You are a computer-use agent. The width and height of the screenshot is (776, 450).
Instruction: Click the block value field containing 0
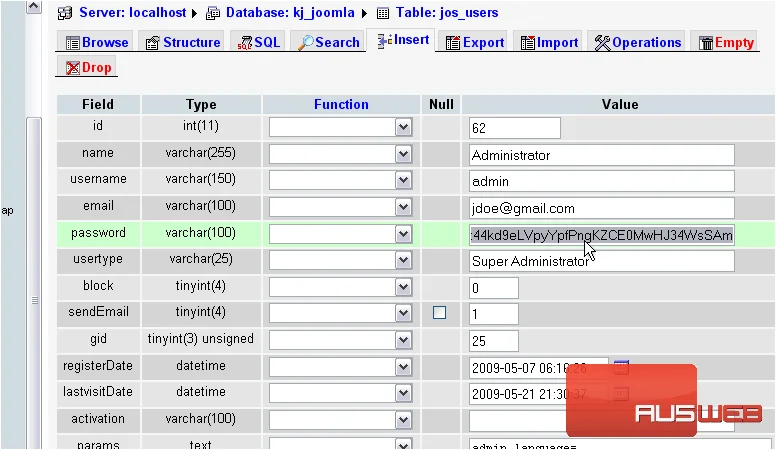[x=494, y=288]
